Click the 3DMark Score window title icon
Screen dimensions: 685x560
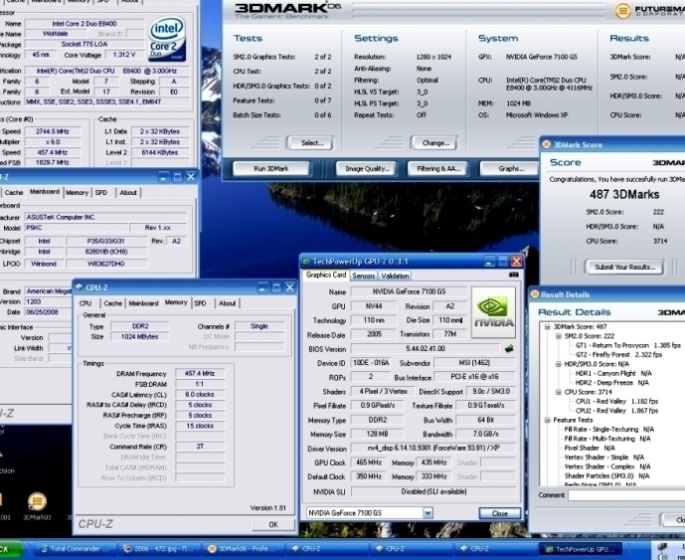pos(546,145)
